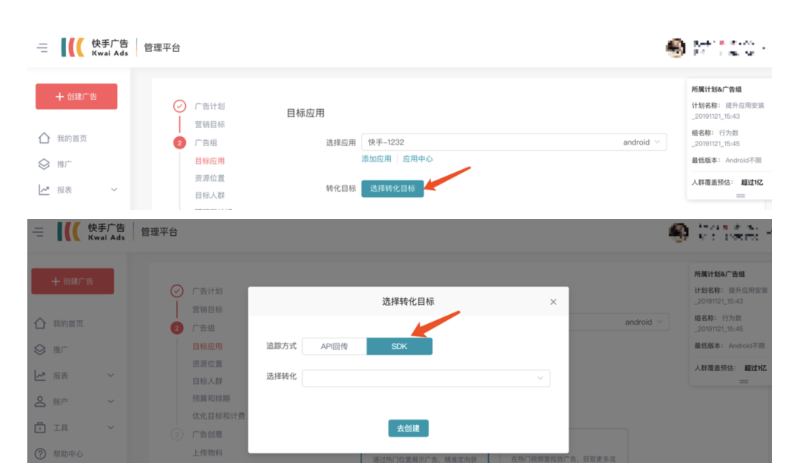Image resolution: width=789 pixels, height=476 pixels.
Task: Expand the 工具 sidebar chevron
Action: point(111,428)
